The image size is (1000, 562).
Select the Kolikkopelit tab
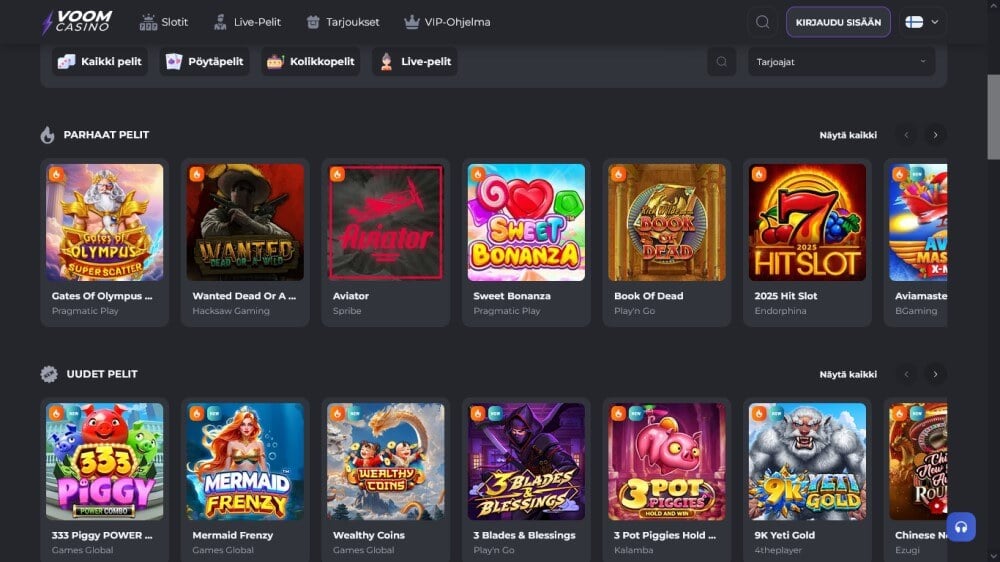pos(311,62)
